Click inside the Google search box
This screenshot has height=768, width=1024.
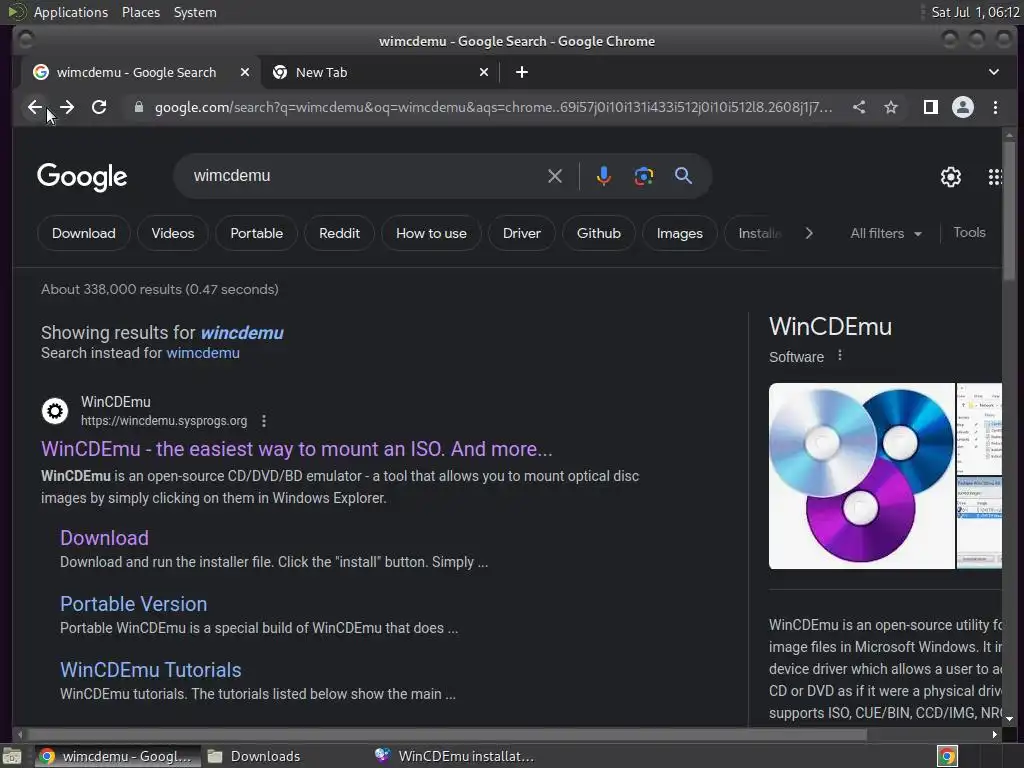(x=366, y=176)
